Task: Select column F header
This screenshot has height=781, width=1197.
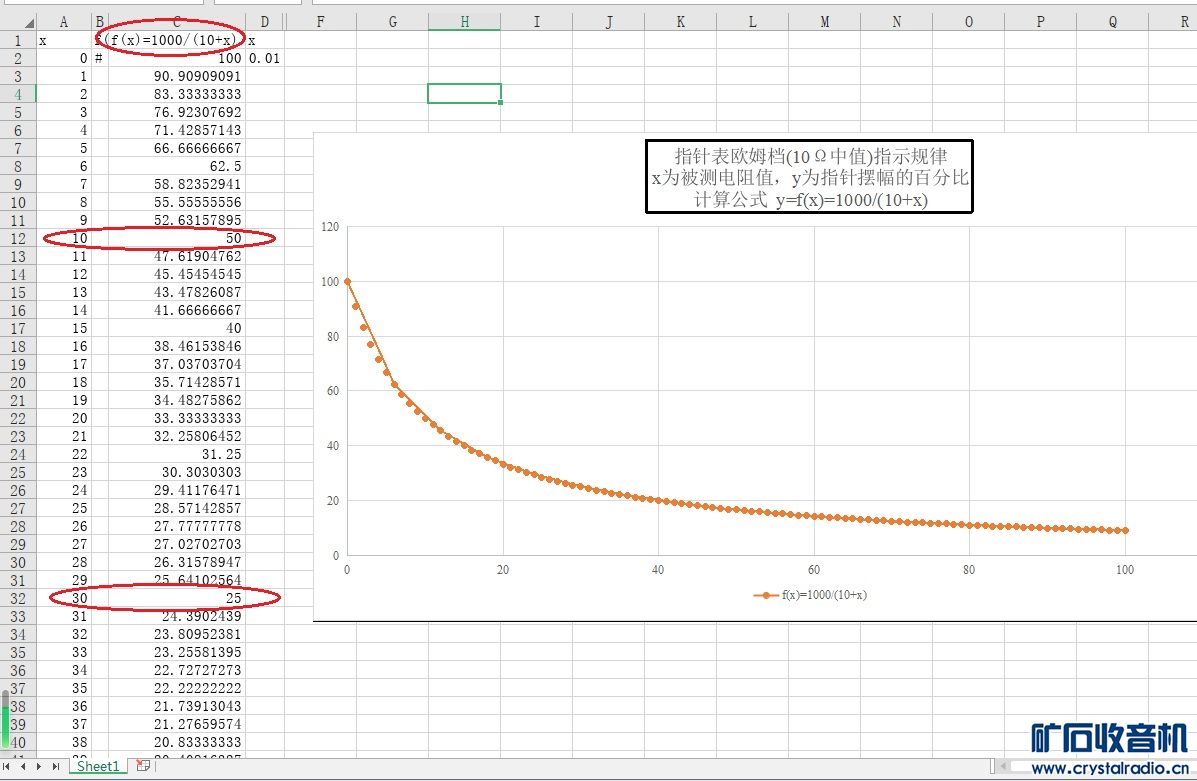Action: tap(320, 21)
